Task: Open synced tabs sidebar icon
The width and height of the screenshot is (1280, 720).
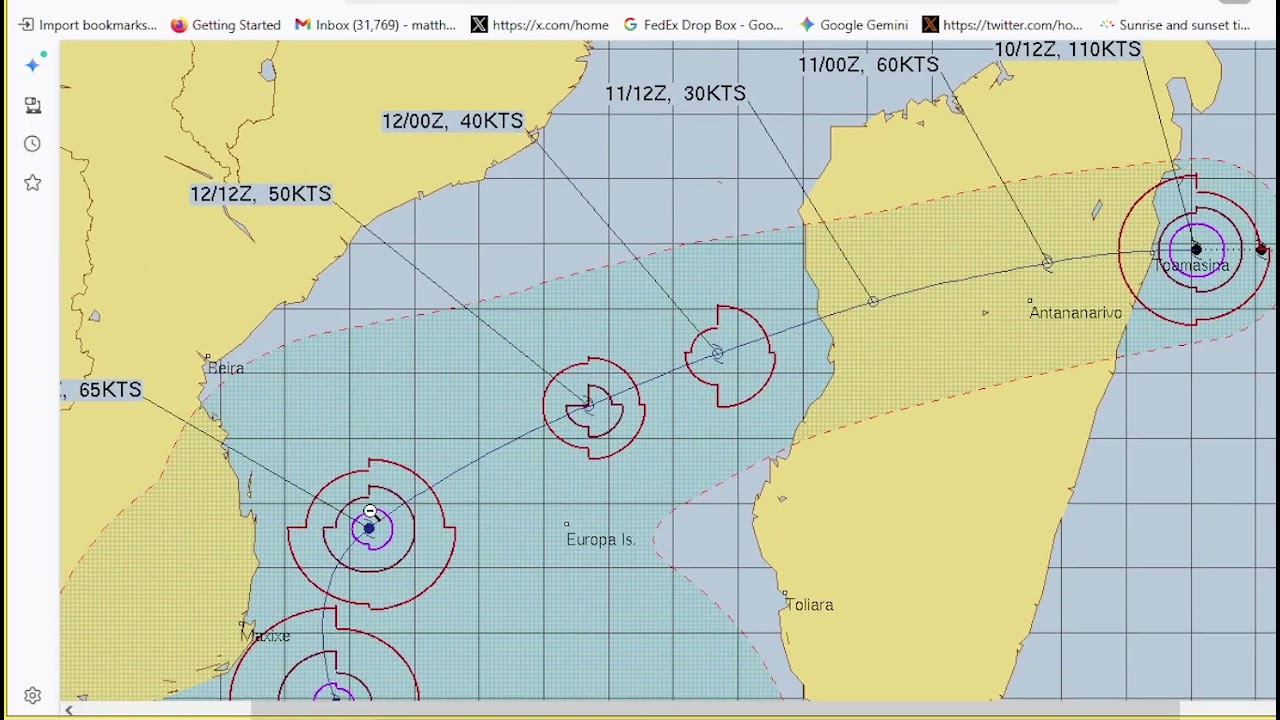Action: [33, 104]
